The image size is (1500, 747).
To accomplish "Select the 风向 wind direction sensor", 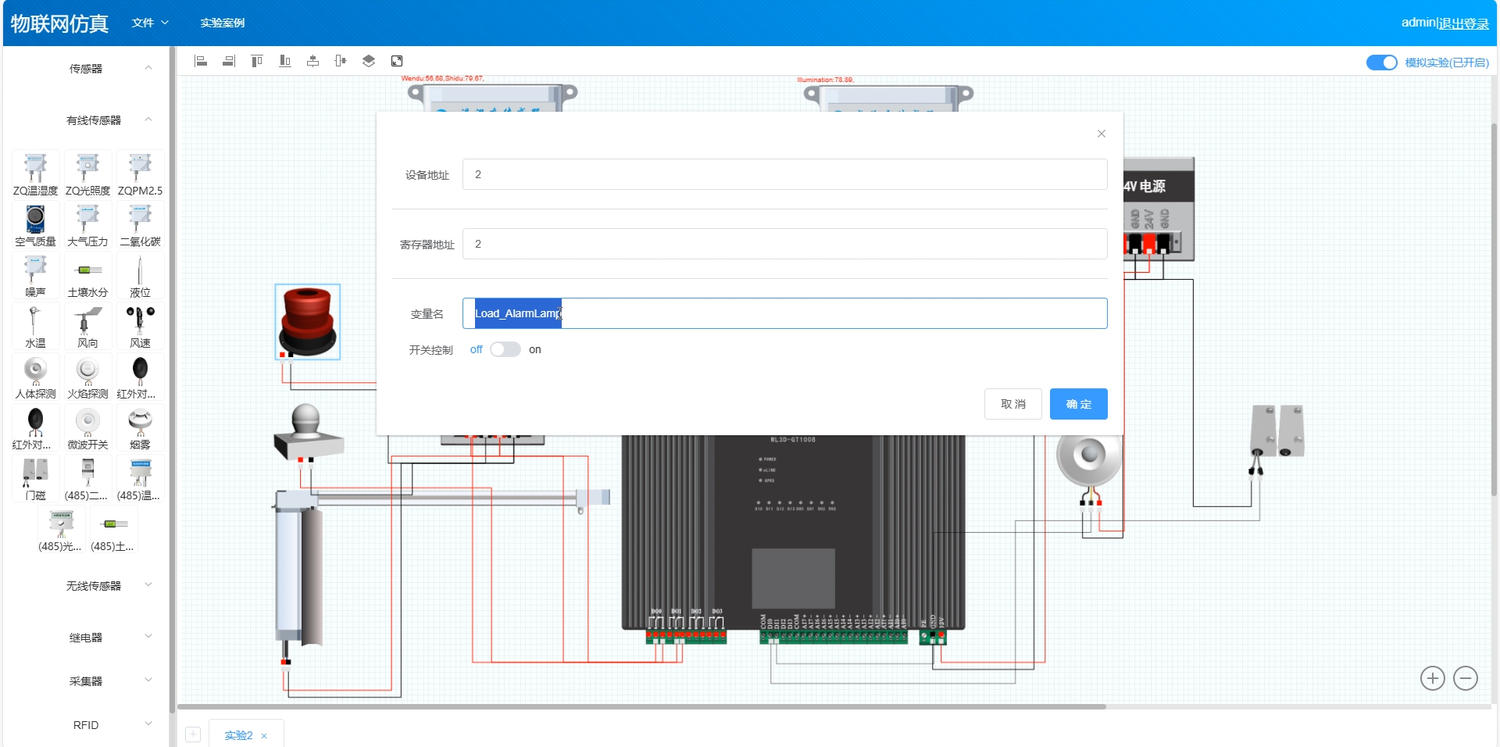I will click(x=88, y=326).
